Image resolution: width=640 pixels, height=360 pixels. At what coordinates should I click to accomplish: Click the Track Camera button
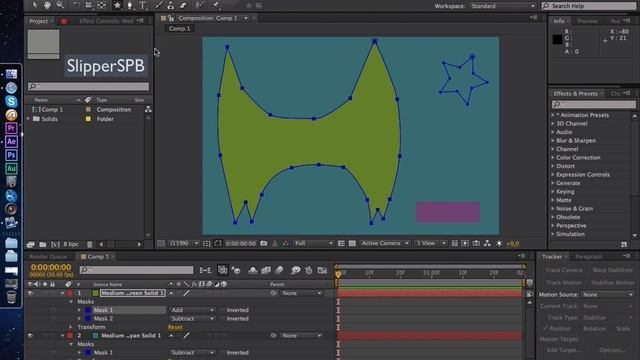coord(564,270)
